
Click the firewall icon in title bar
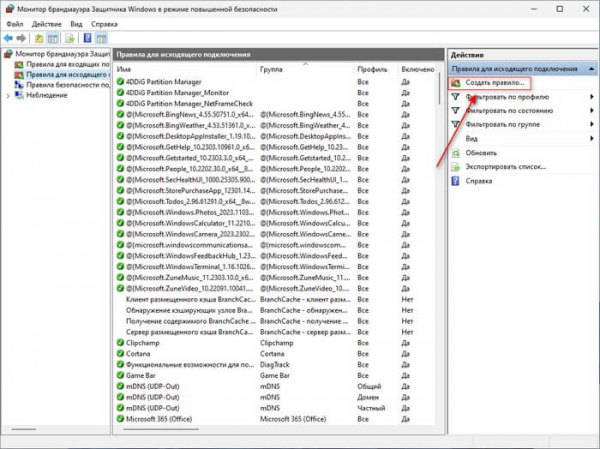click(x=10, y=9)
